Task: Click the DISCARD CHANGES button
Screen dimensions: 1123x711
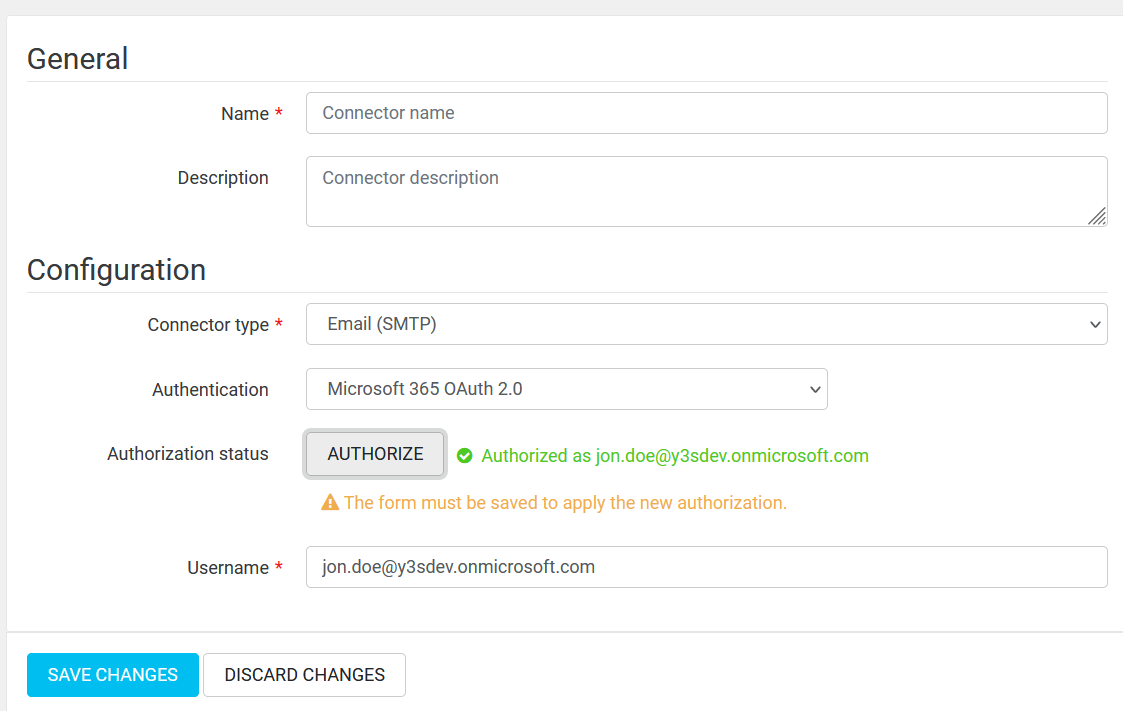Action: [304, 675]
